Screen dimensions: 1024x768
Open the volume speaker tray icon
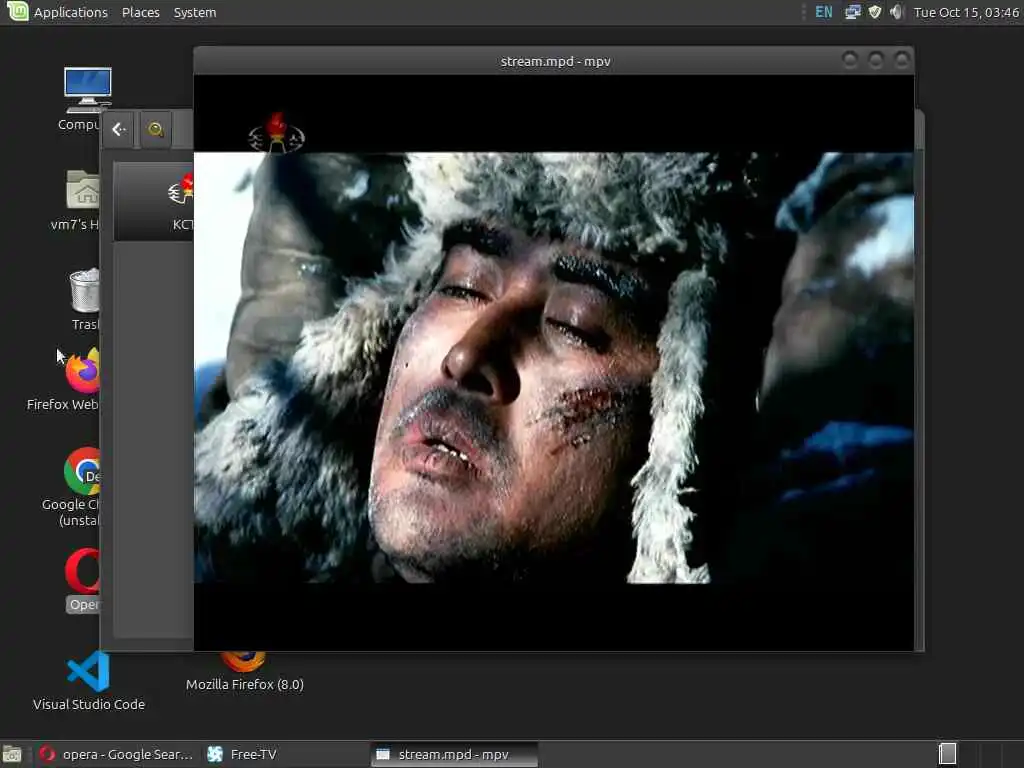point(897,12)
